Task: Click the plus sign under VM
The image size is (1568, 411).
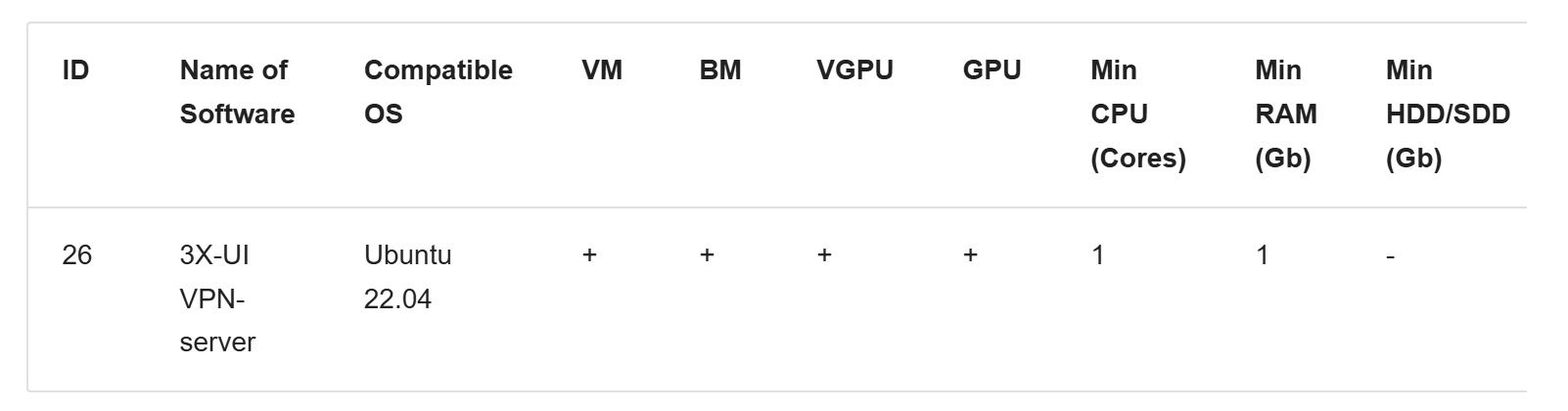Action: [x=589, y=255]
